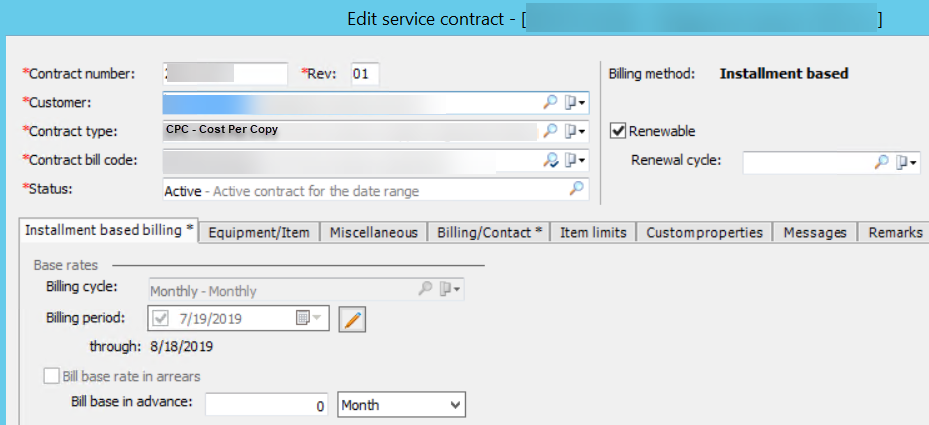Select the Remarks tab
This screenshot has width=929, height=425.
coord(895,233)
